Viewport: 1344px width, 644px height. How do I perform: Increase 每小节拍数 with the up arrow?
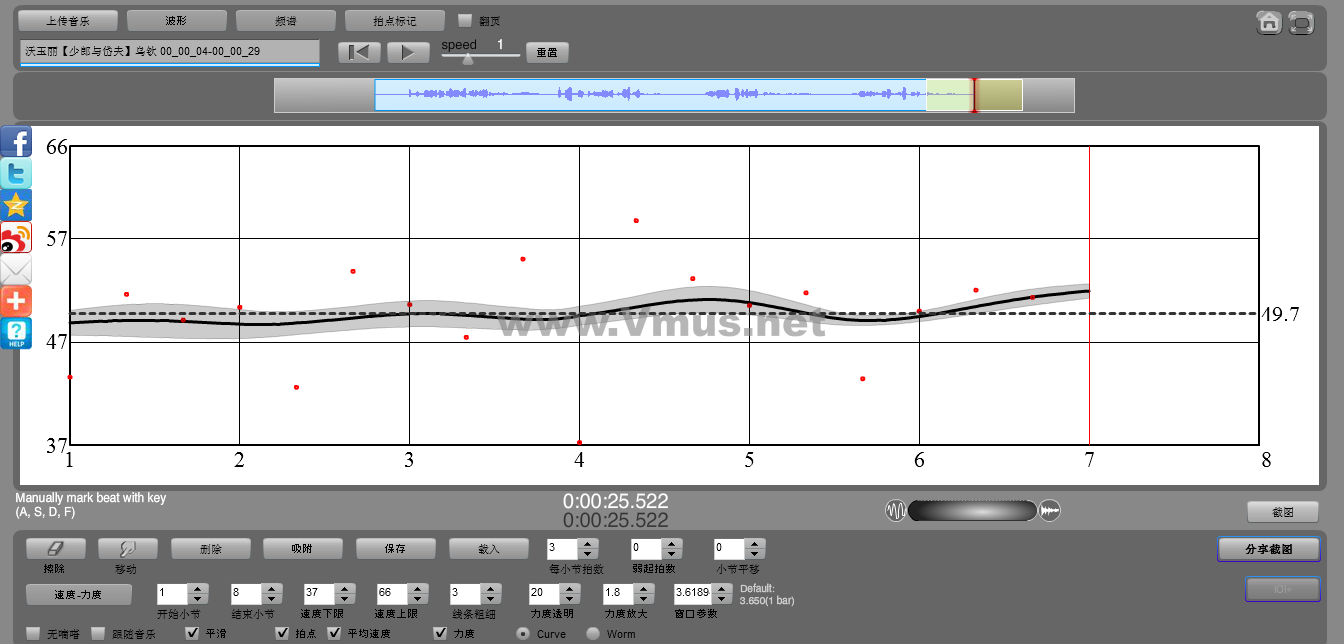click(588, 544)
